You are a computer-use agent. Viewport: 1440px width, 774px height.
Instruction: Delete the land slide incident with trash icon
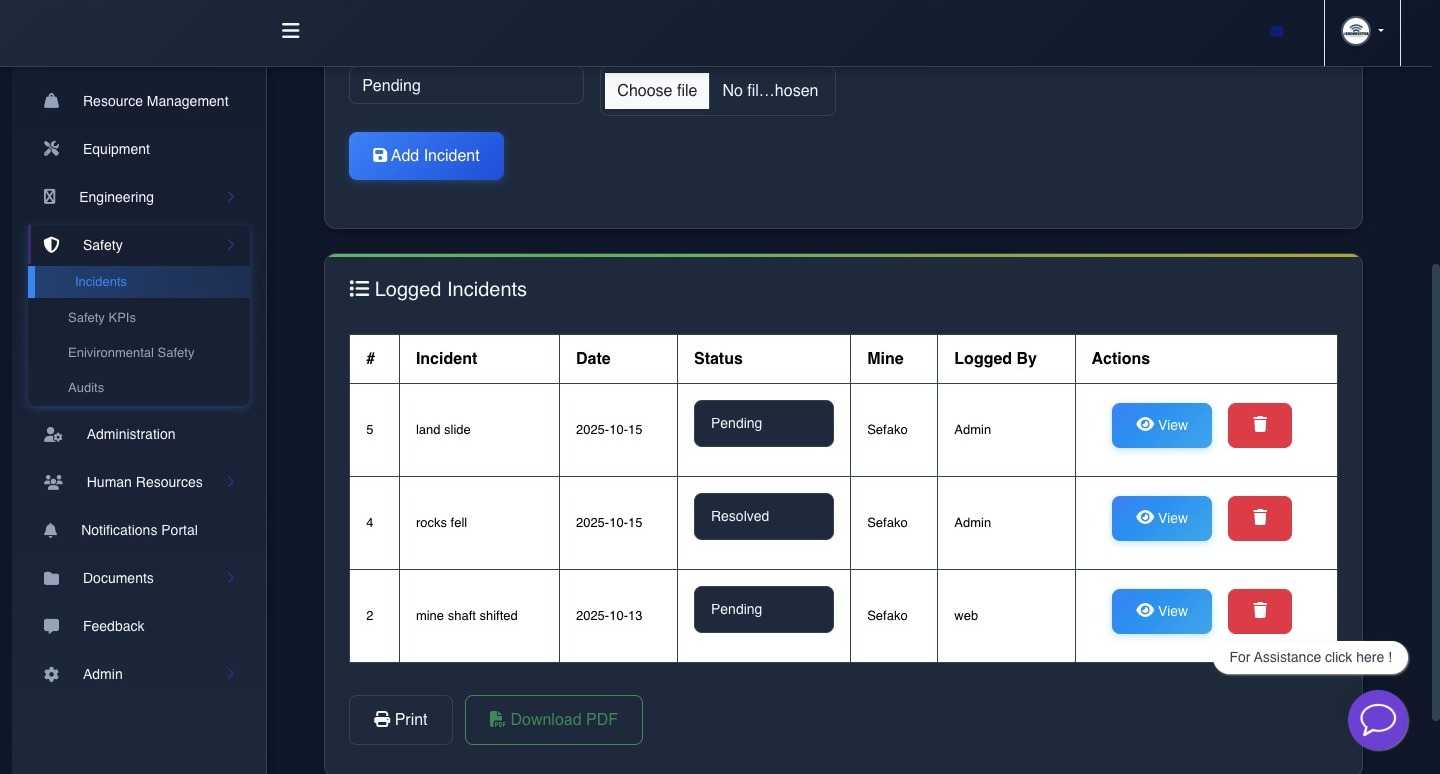1259,425
